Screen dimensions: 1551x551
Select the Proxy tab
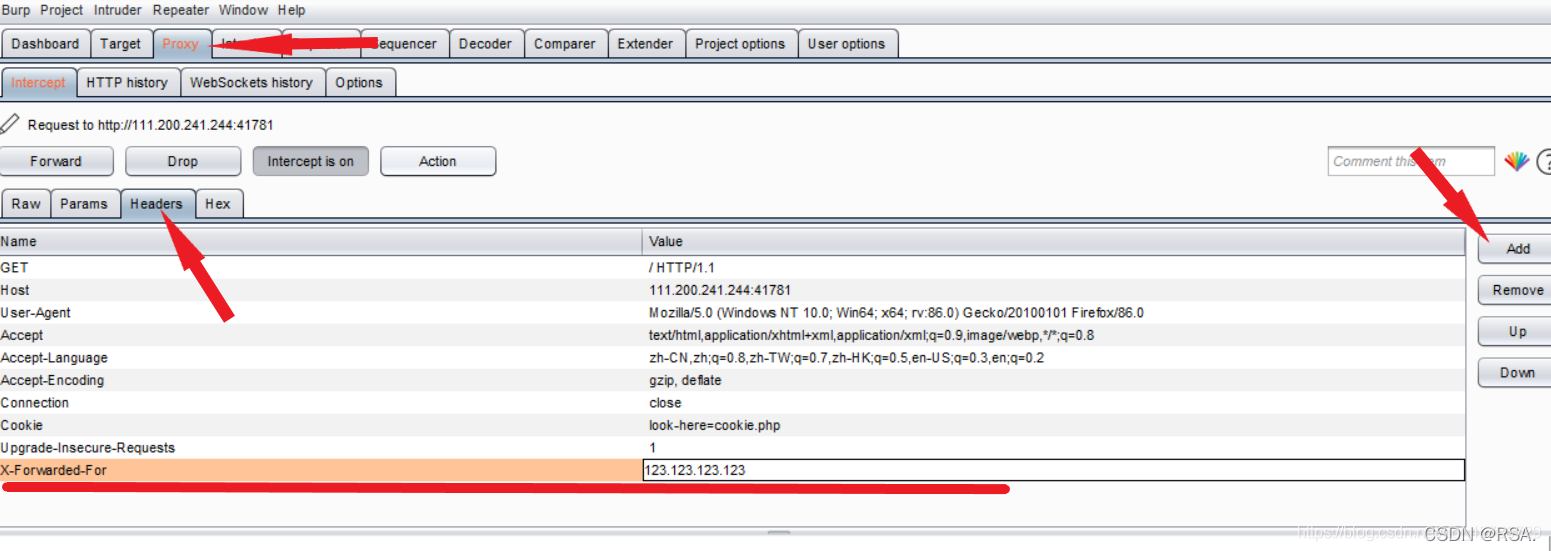tap(181, 44)
